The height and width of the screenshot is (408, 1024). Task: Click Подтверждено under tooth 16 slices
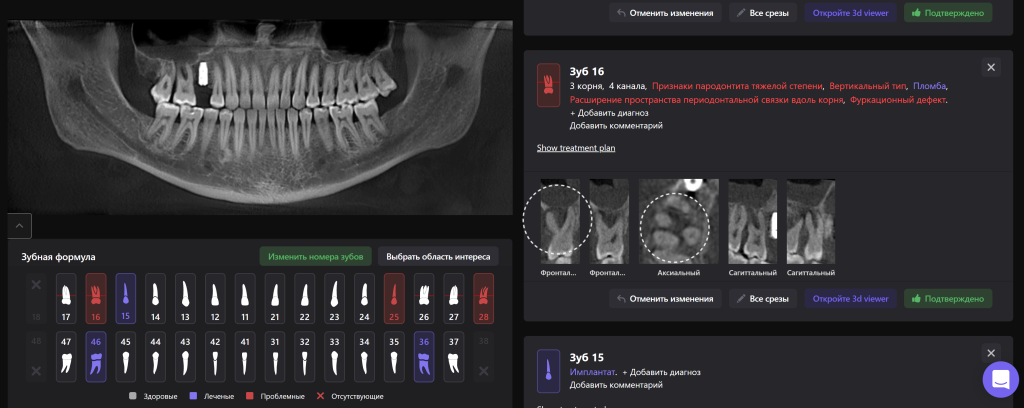pos(948,298)
